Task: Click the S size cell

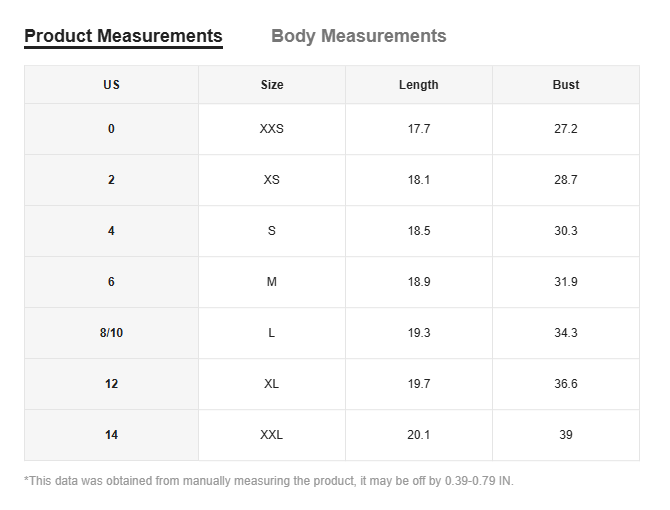Action: pyautogui.click(x=271, y=231)
